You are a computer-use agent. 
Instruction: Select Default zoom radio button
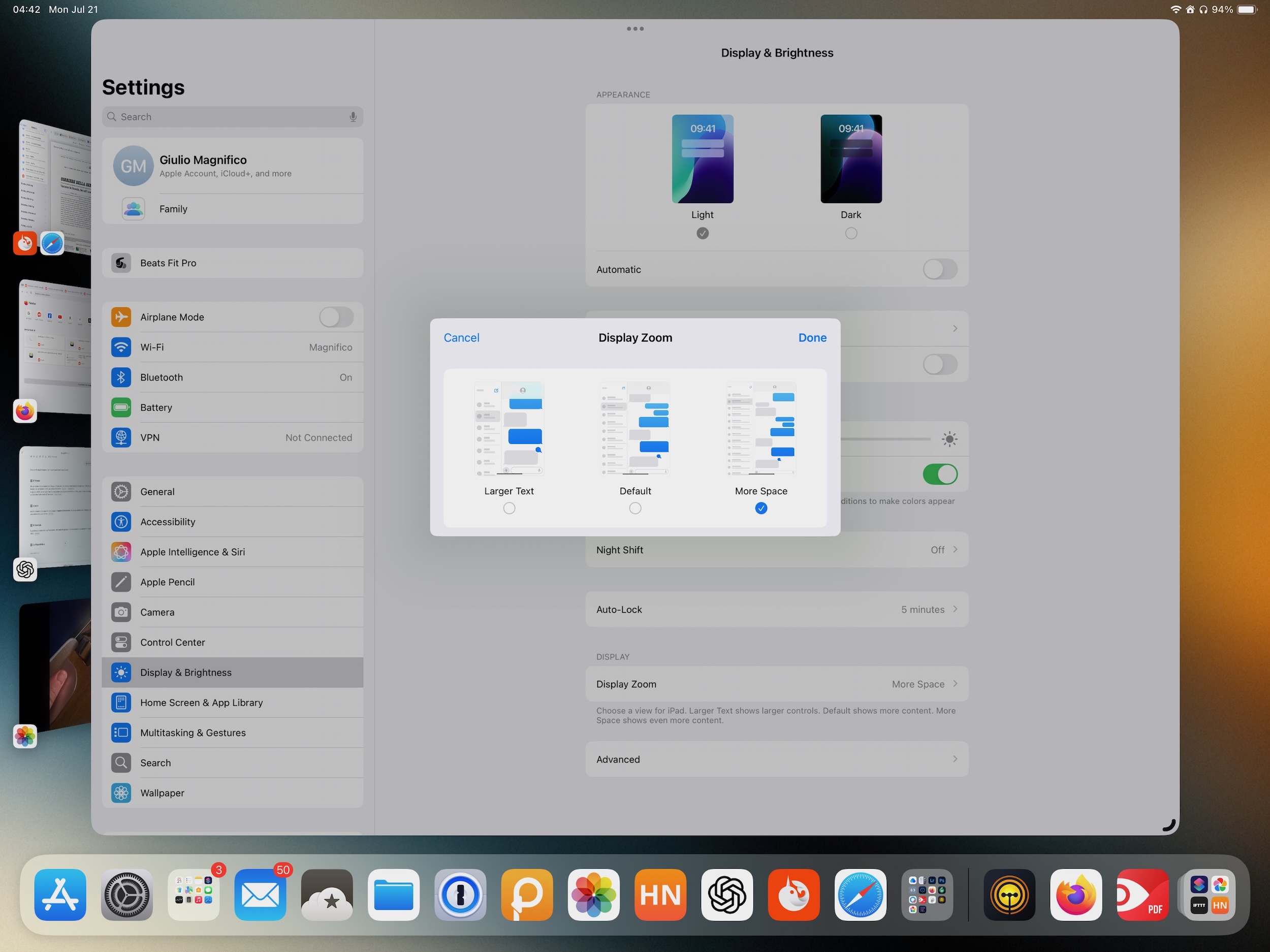(635, 508)
